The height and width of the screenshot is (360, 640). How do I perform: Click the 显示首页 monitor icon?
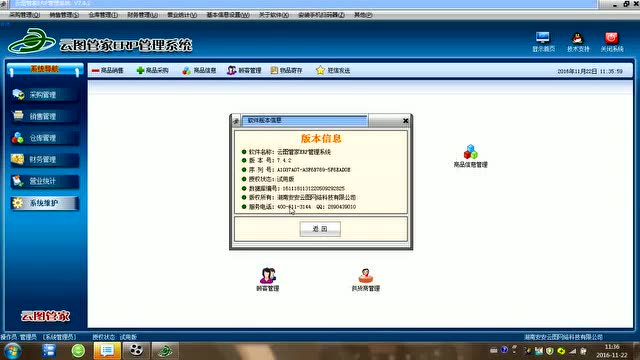pyautogui.click(x=543, y=41)
